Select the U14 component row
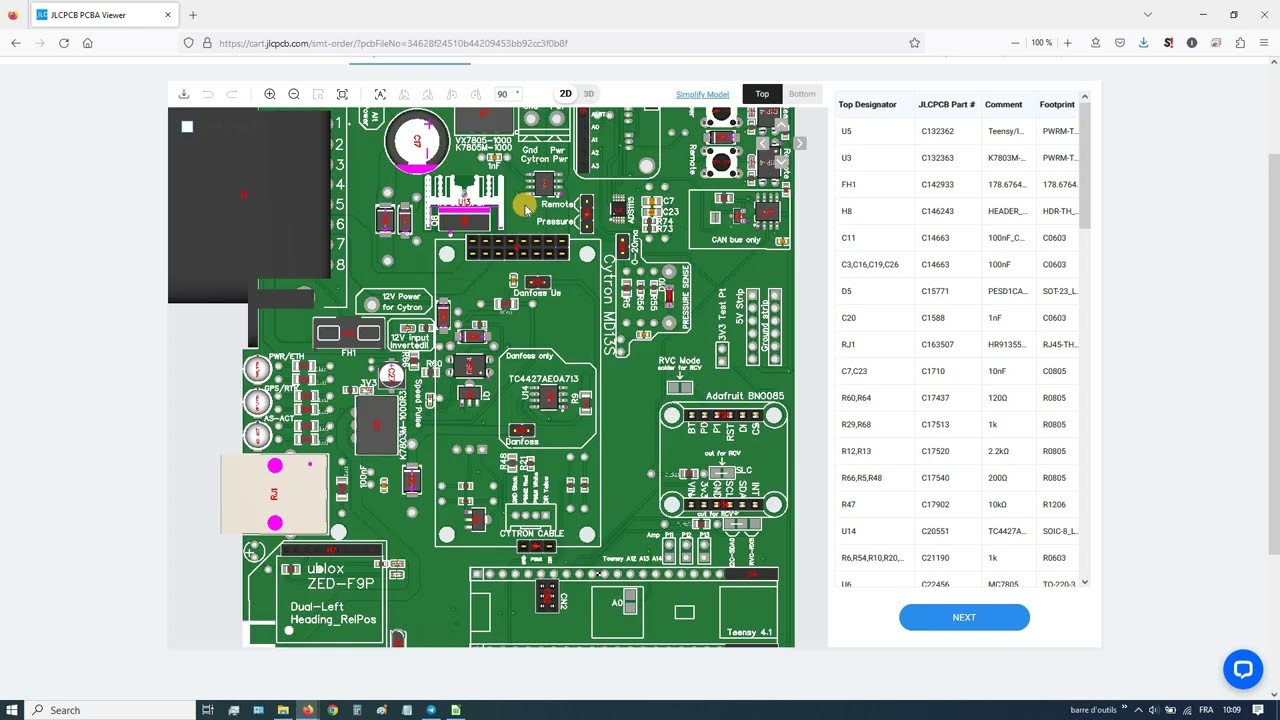Screen dimensions: 1280x720 point(958,531)
